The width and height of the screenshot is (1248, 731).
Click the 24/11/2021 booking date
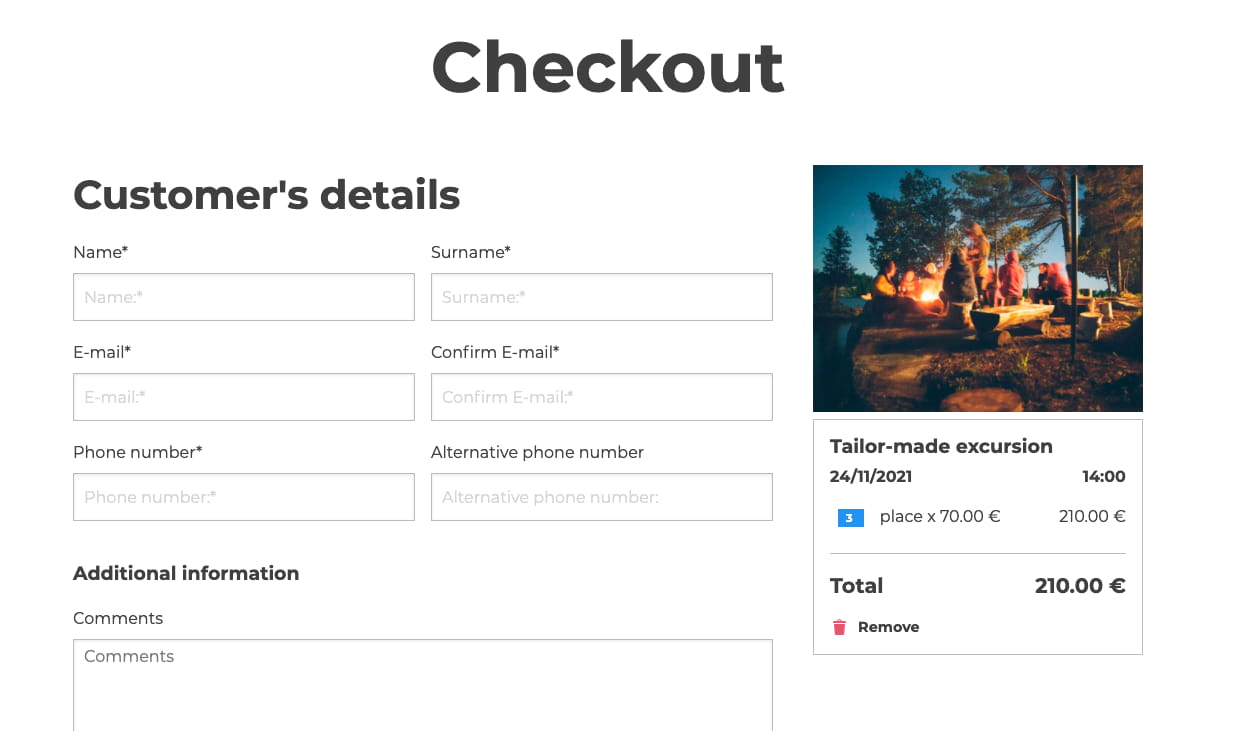click(871, 477)
